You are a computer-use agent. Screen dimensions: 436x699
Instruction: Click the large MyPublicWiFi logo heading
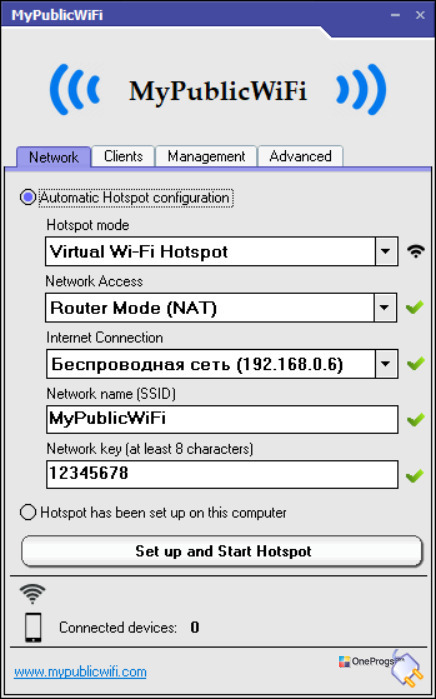[218, 91]
